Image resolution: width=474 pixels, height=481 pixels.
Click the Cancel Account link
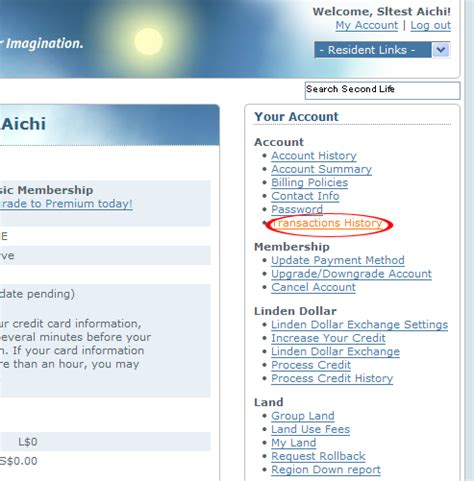pyautogui.click(x=313, y=287)
